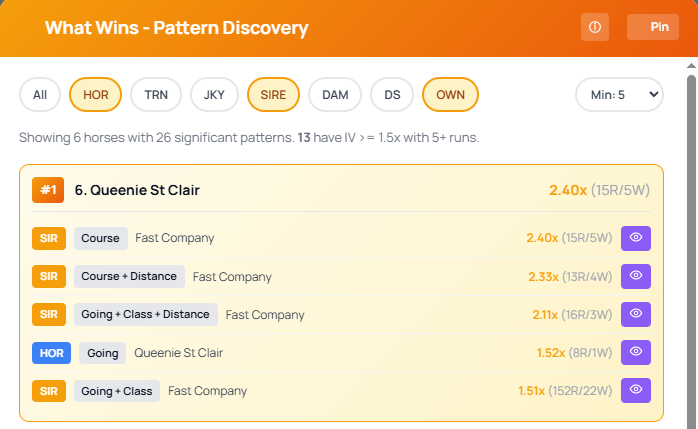Toggle the DS filter chip
698x429 pixels.
pos(392,95)
